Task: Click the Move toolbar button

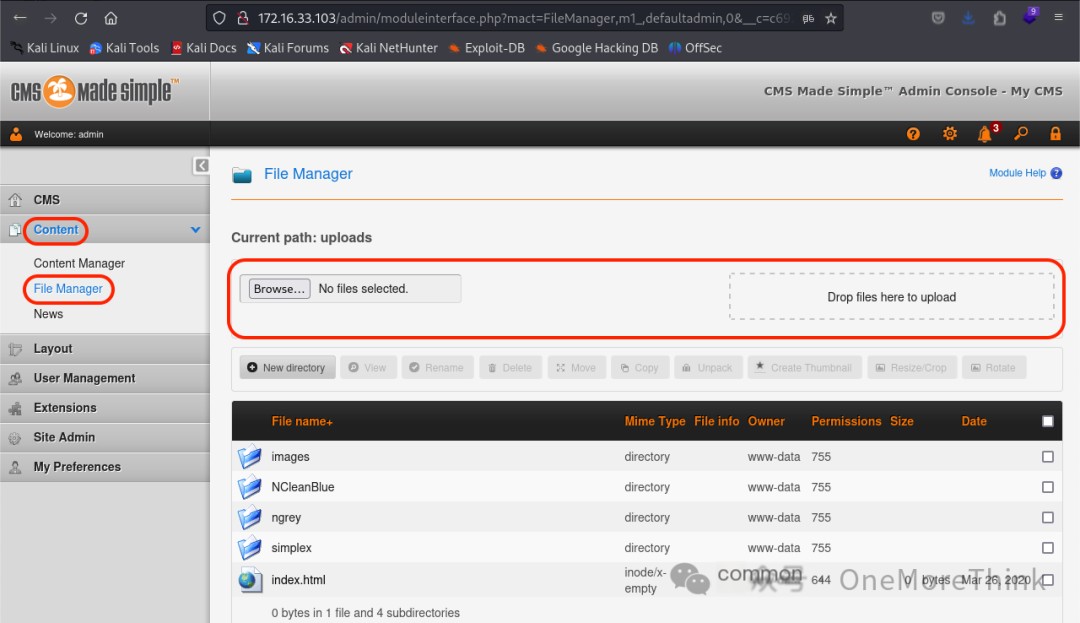Action: (x=577, y=368)
